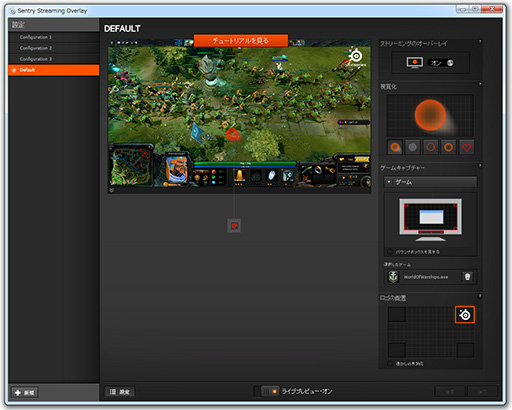
Task: Click the streaming overlay monitor icon
Action: pyautogui.click(x=415, y=63)
